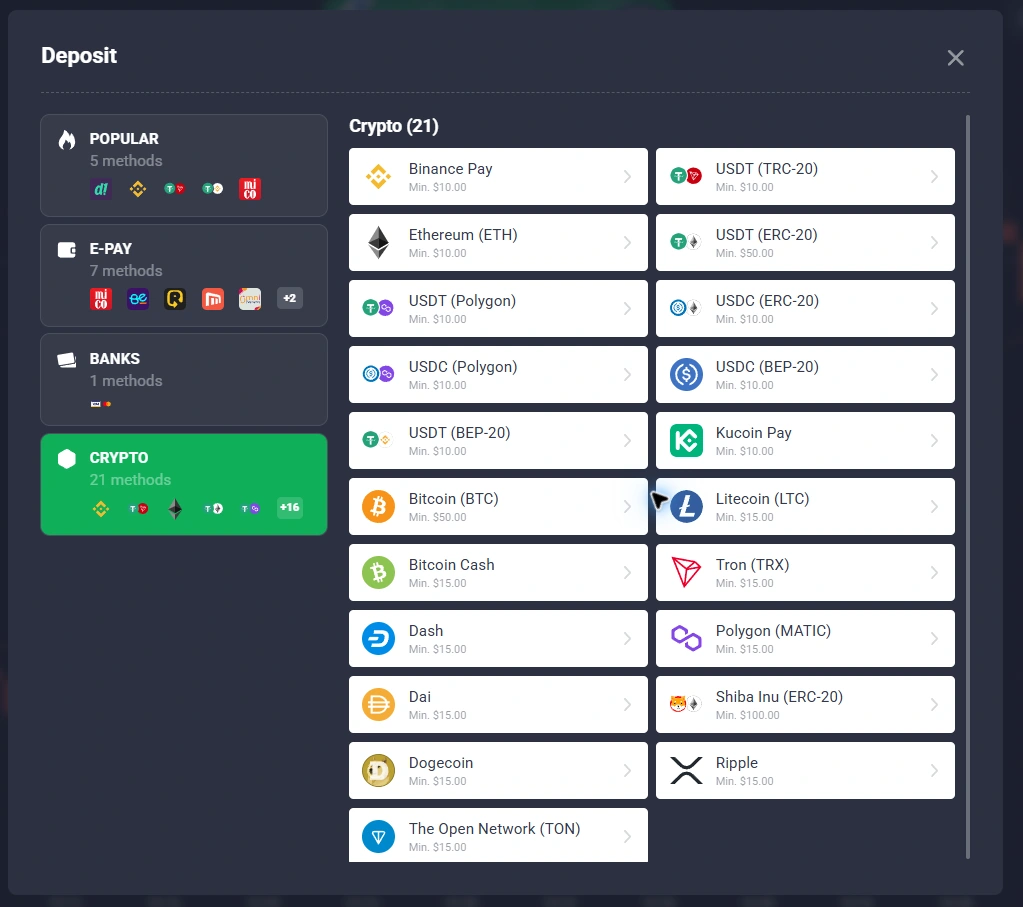Screen dimensions: 1023x907
Task: Choose Polygon (MATIC) deposit method
Action: [x=805, y=638]
